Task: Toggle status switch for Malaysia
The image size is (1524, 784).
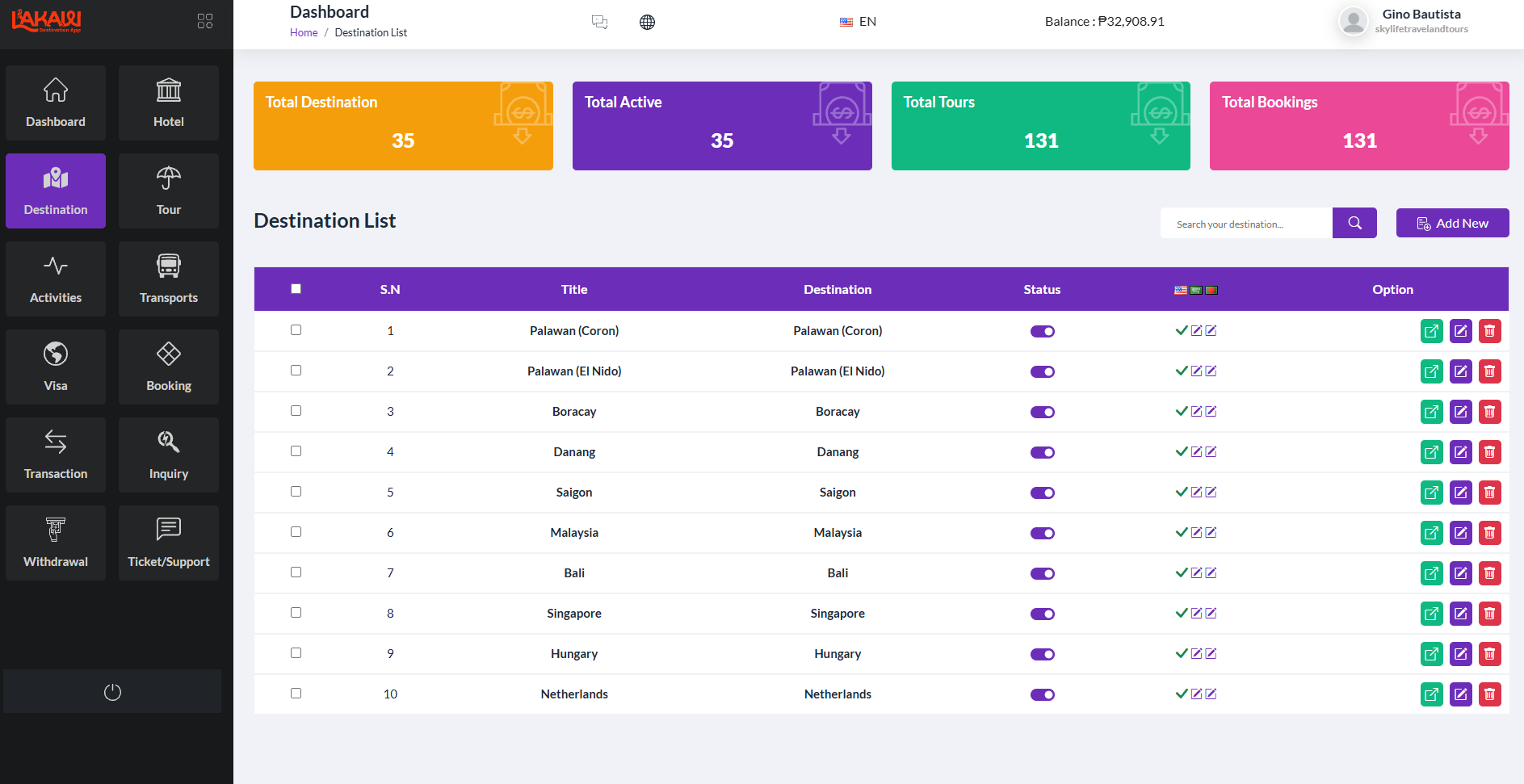Action: (1042, 533)
